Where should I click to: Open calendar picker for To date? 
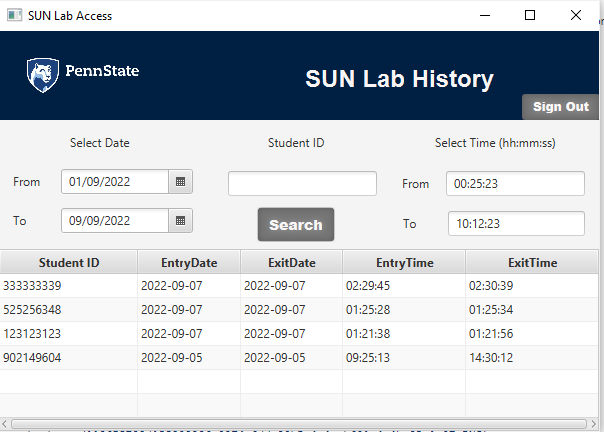tap(180, 221)
